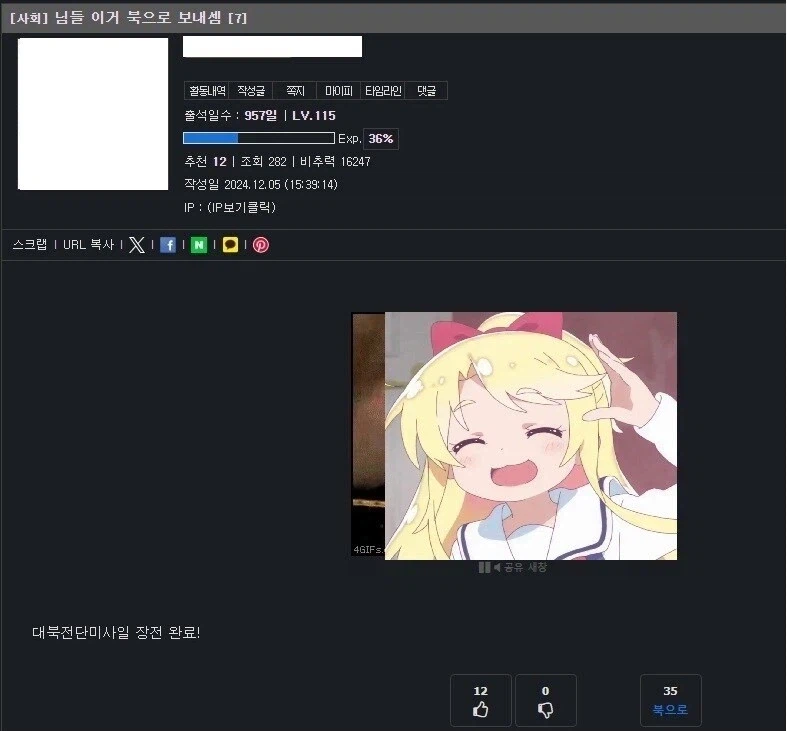Click the 출석일수 957일 text
Viewport: 787px width, 731px height.
(x=230, y=115)
